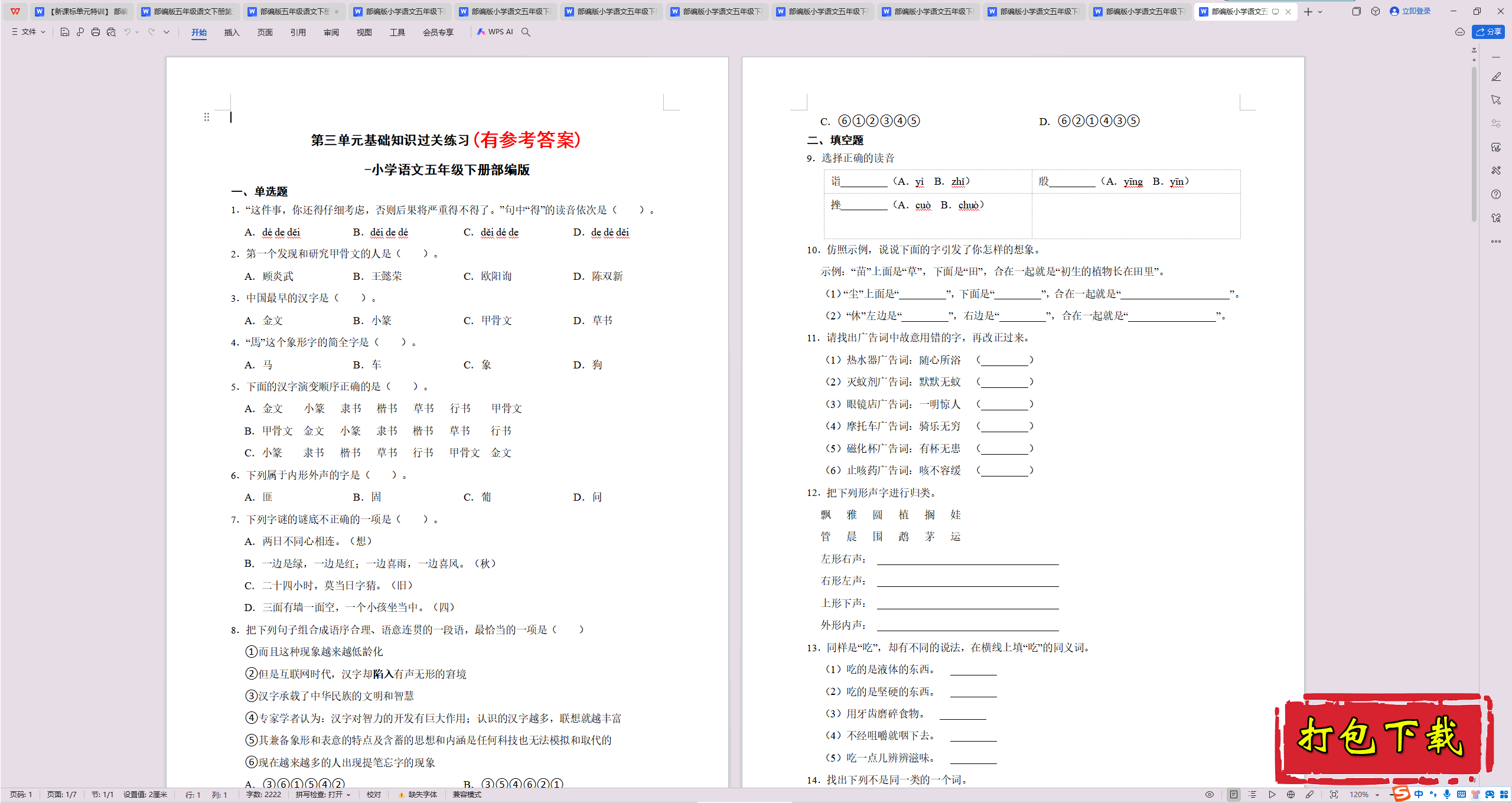This screenshot has width=1512, height=803.
Task: Click the Redo arrow
Action: point(151,32)
